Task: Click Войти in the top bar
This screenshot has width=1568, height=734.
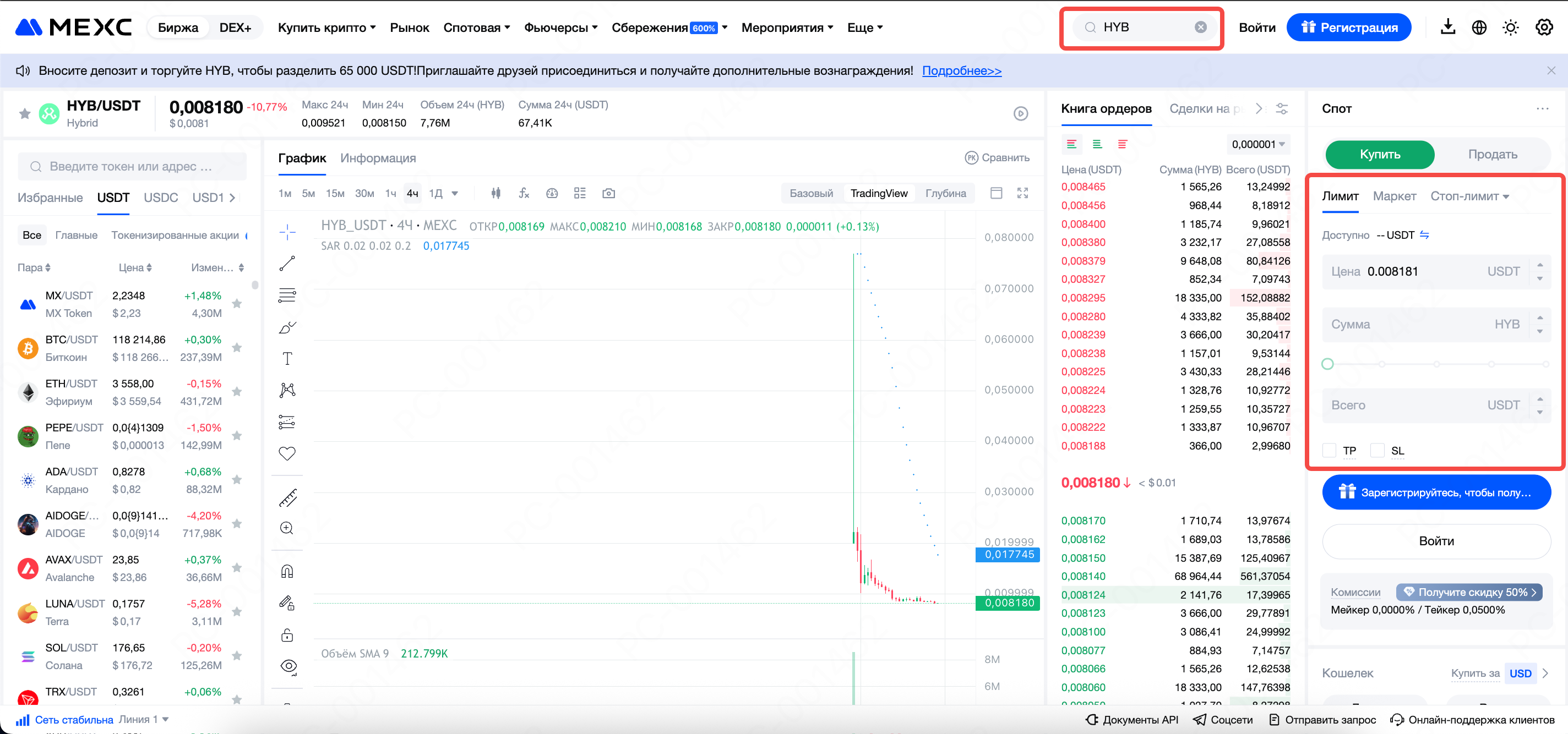Action: [x=1257, y=28]
